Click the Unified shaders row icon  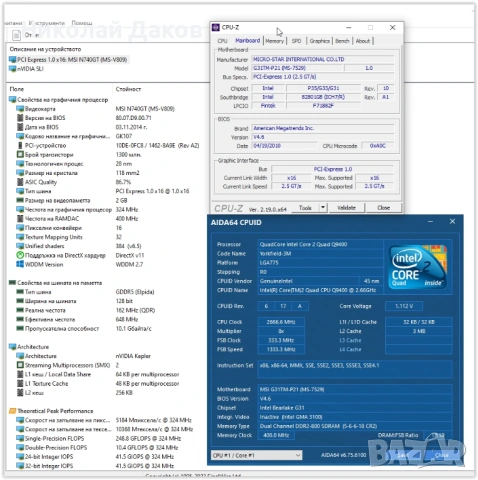click(20, 246)
